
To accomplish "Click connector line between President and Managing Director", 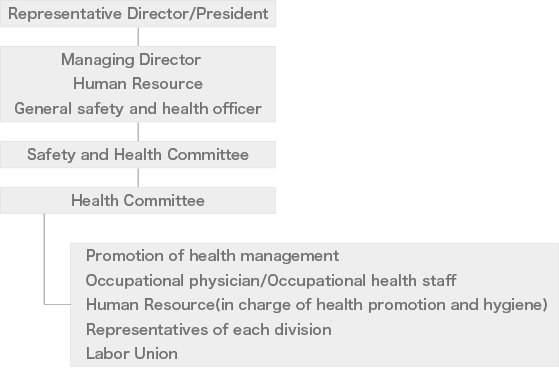I will click(x=138, y=36).
